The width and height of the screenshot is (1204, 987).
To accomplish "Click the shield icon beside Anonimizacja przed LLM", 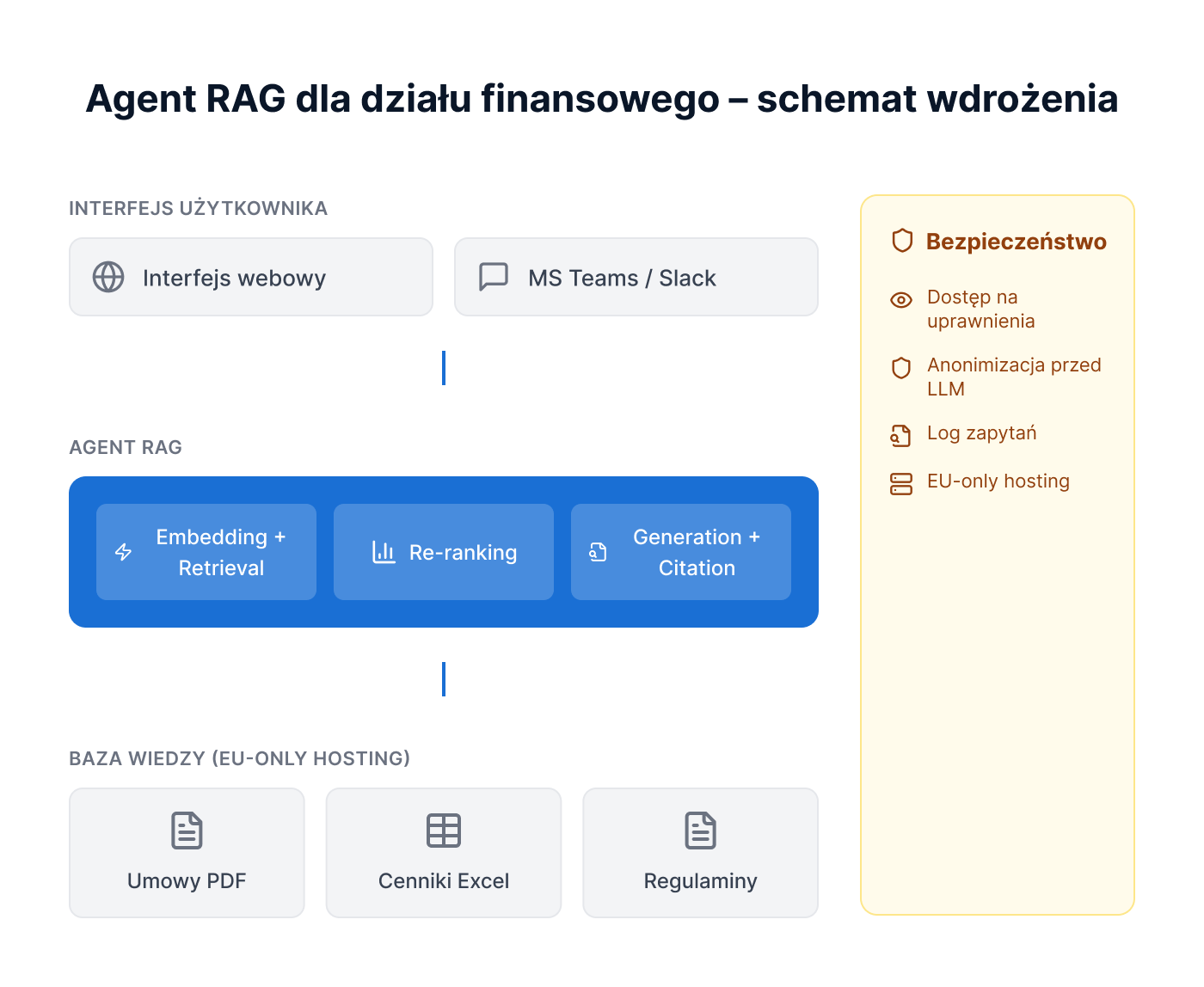I will pyautogui.click(x=901, y=368).
